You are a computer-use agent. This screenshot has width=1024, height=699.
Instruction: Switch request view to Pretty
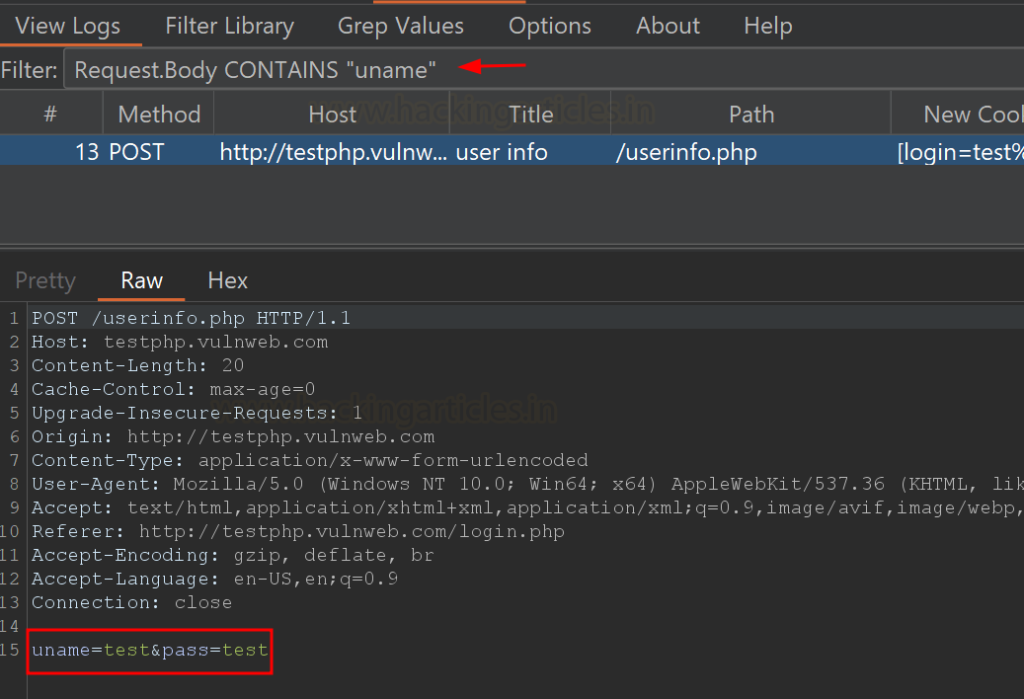[45, 281]
